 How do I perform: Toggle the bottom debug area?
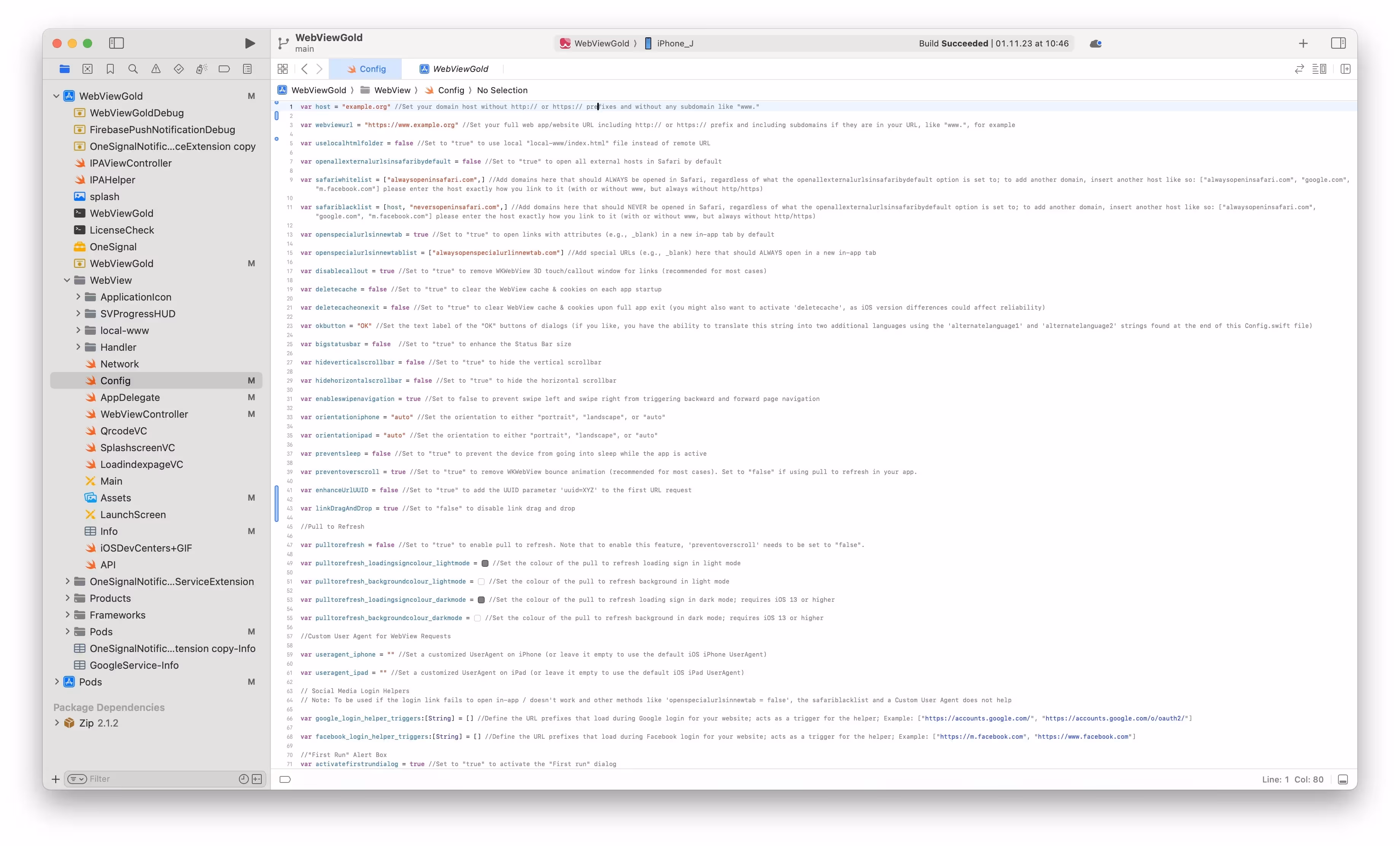[x=1343, y=779]
